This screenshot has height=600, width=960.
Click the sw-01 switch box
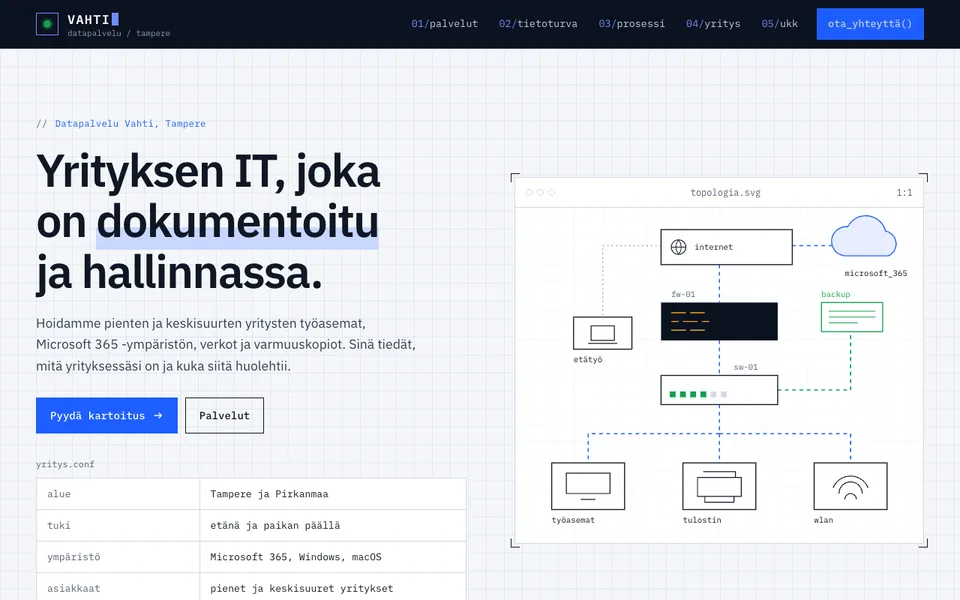(x=719, y=390)
